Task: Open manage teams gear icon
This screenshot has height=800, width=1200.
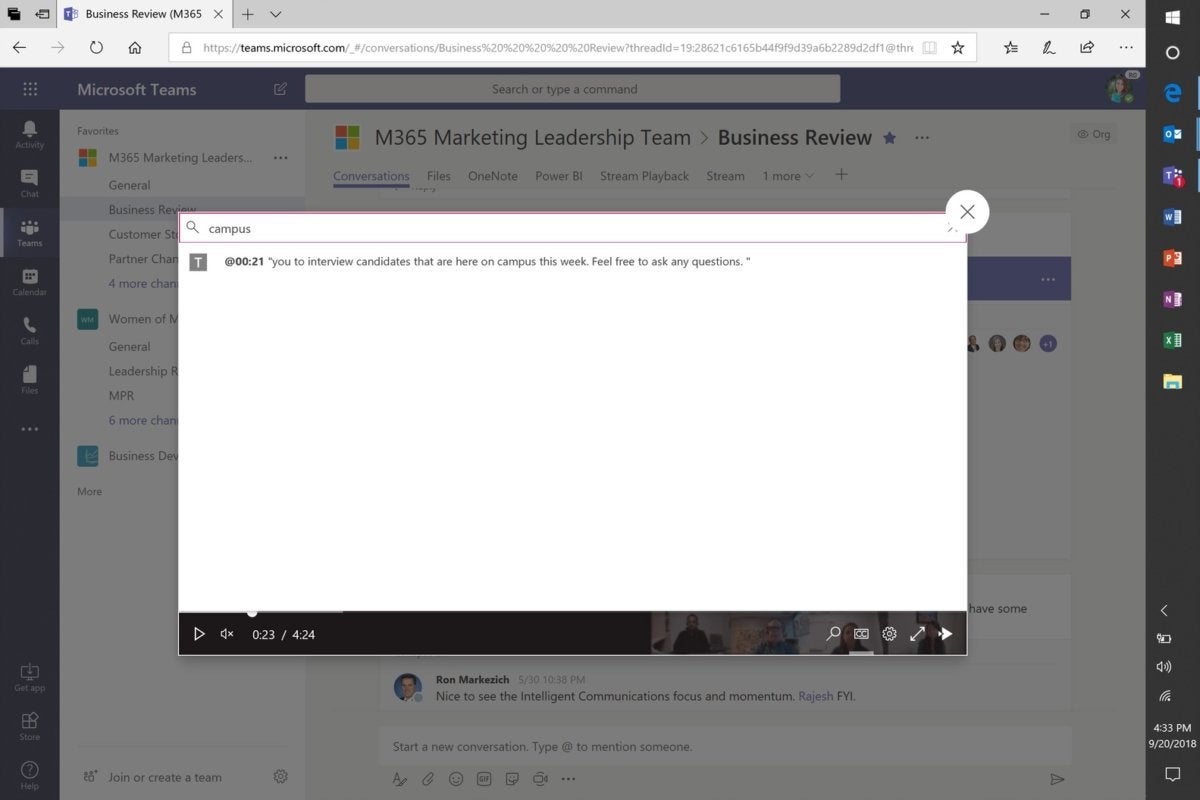Action: coord(281,777)
